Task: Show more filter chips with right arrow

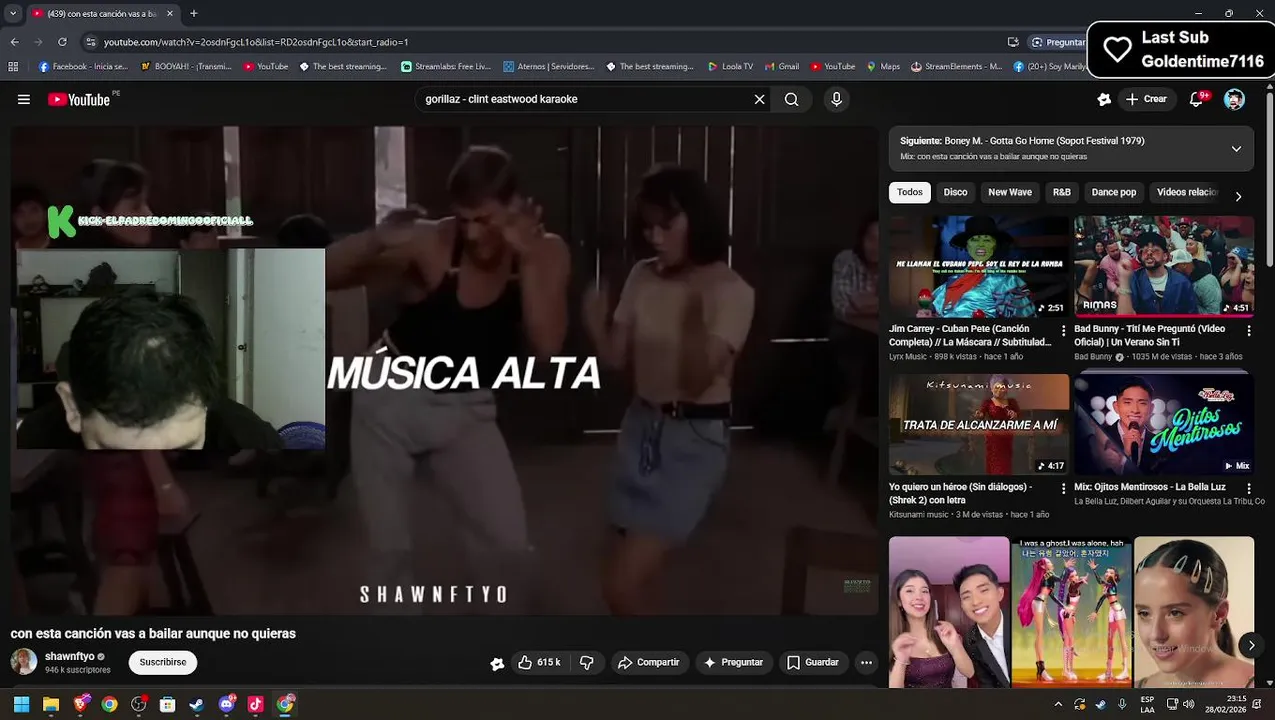Action: 1238,196
